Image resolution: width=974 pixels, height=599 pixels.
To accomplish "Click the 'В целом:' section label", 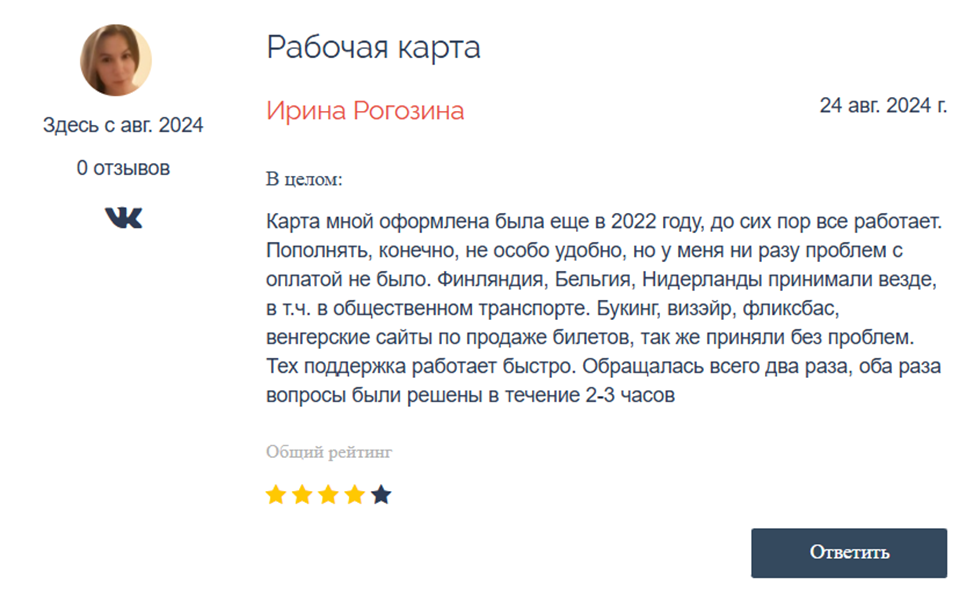I will pos(304,180).
